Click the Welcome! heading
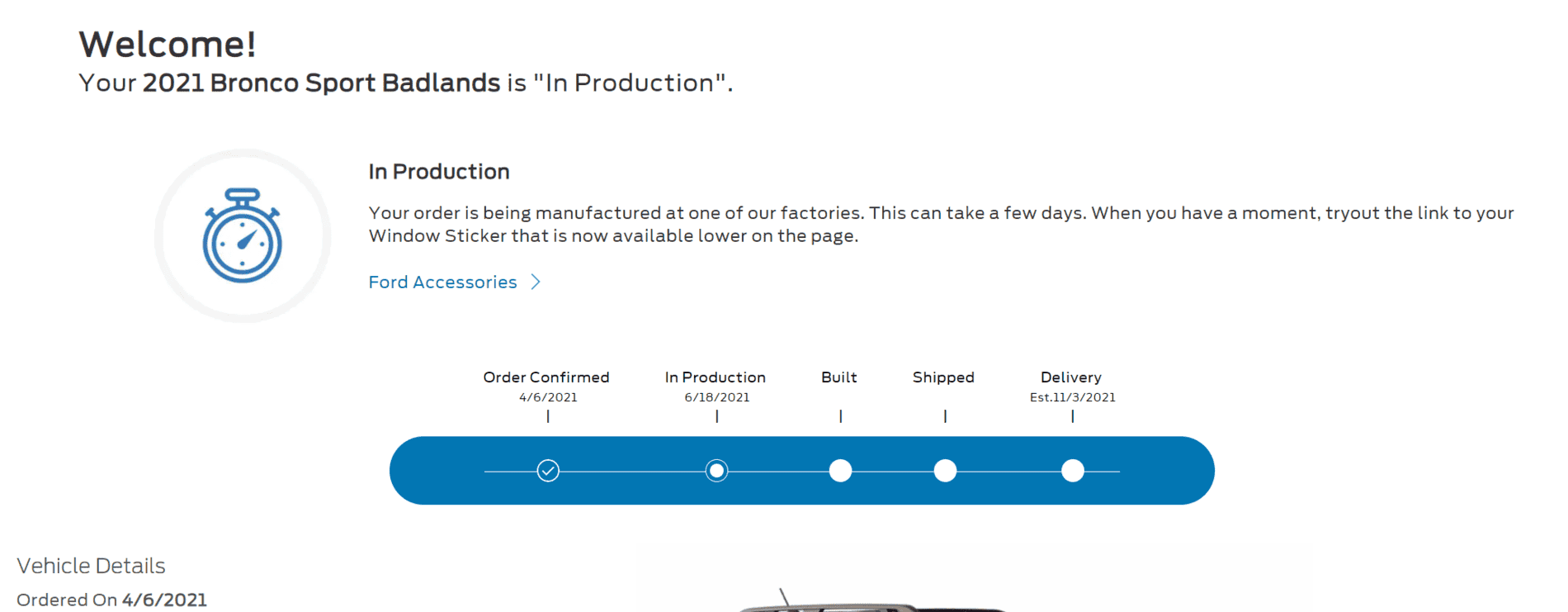The height and width of the screenshot is (612, 1568). [x=168, y=45]
